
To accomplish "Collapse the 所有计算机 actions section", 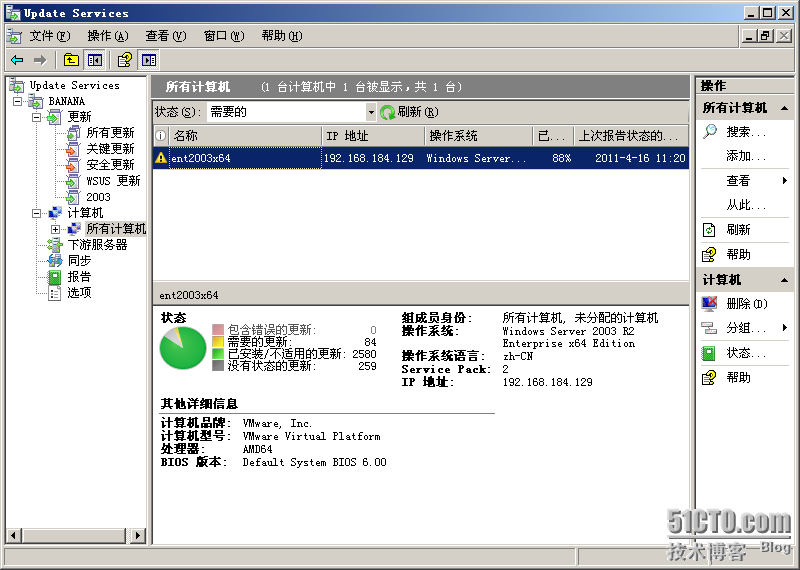I will click(784, 108).
